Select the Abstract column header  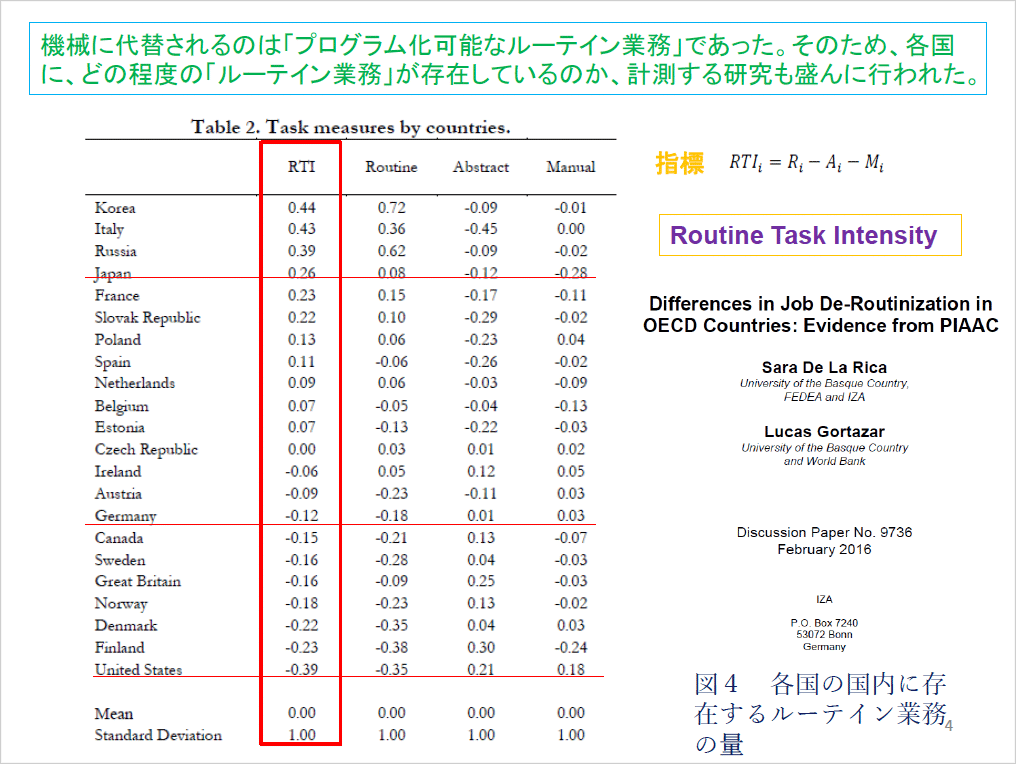click(481, 167)
